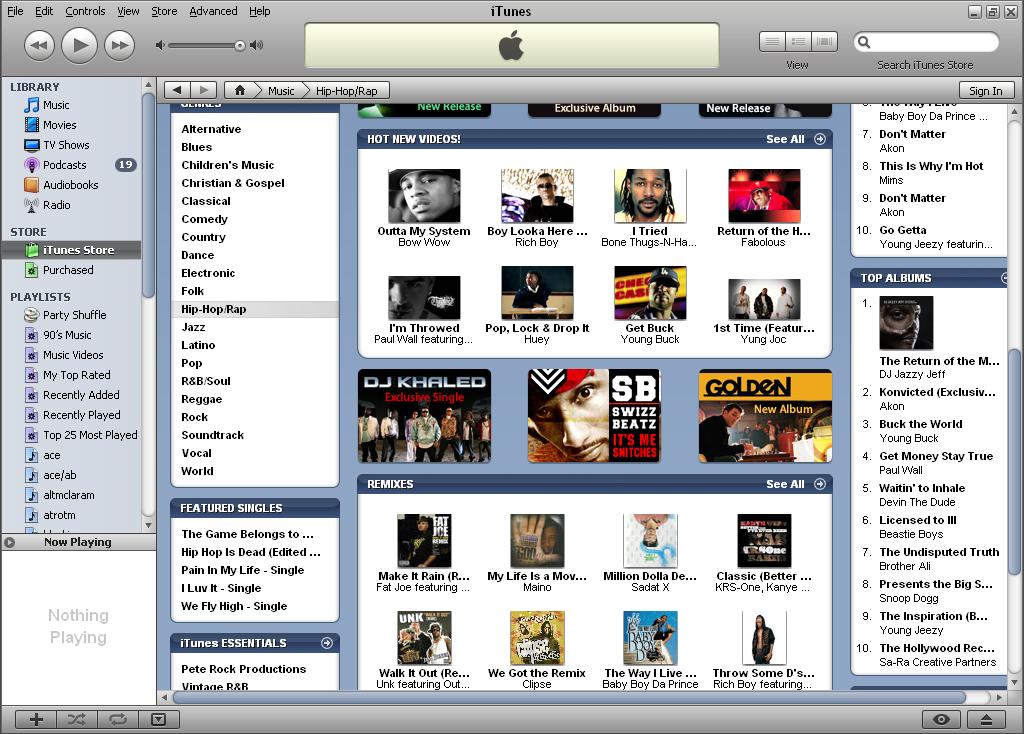Open the Pete Rock Productions essentials

point(244,669)
